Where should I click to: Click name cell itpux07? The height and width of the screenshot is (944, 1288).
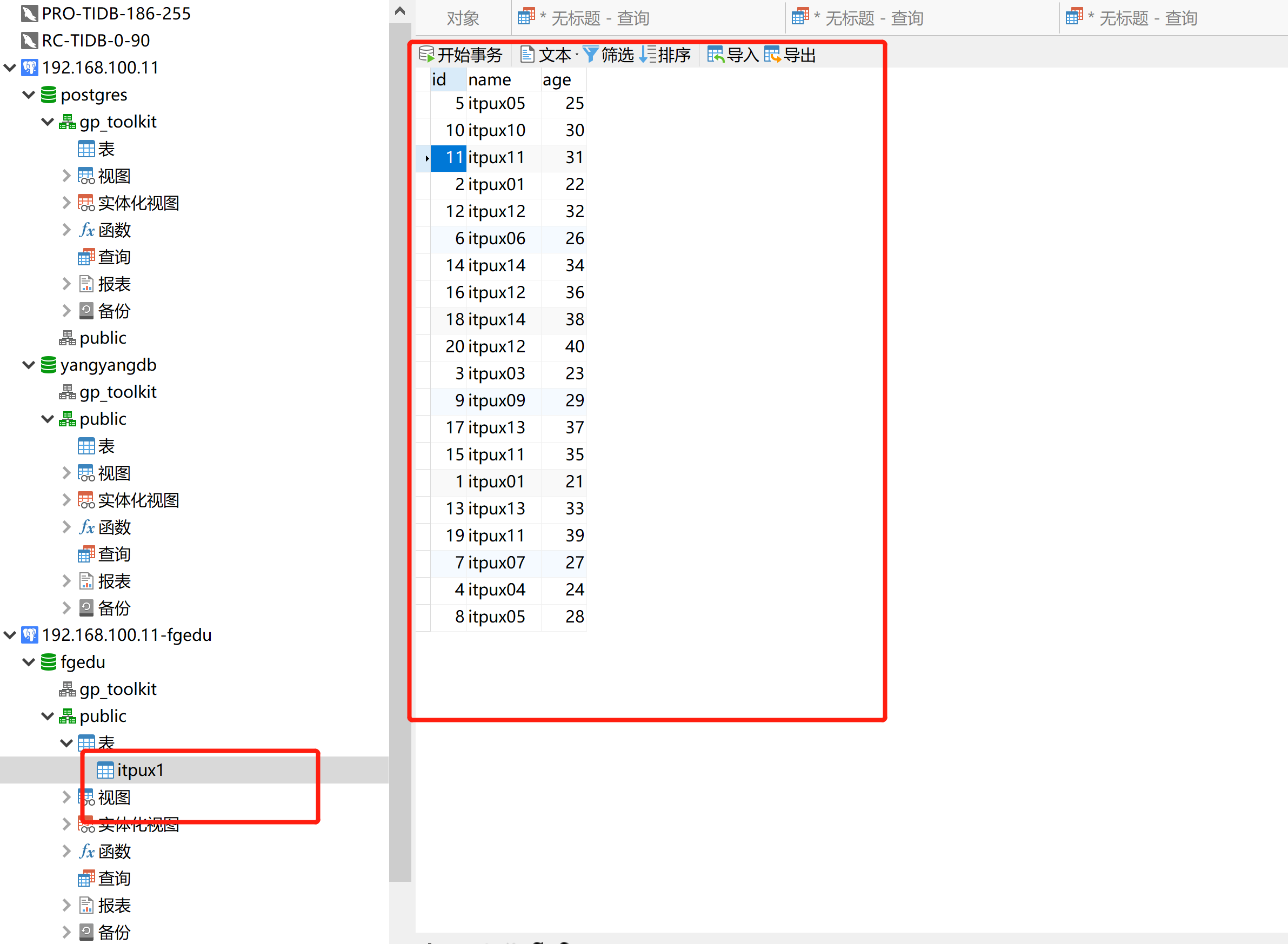click(503, 563)
